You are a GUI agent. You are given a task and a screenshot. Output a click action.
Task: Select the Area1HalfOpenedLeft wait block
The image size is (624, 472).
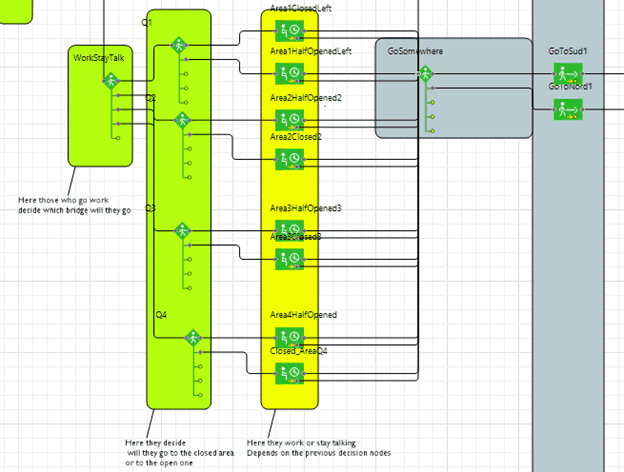click(289, 72)
